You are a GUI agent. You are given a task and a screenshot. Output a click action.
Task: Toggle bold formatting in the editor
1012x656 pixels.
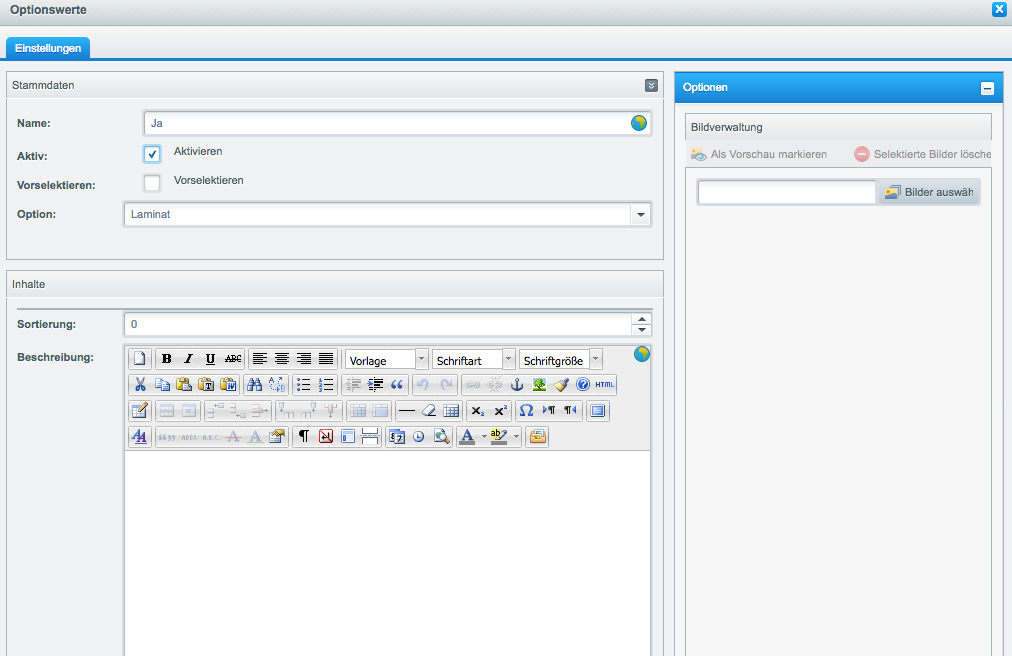click(166, 359)
